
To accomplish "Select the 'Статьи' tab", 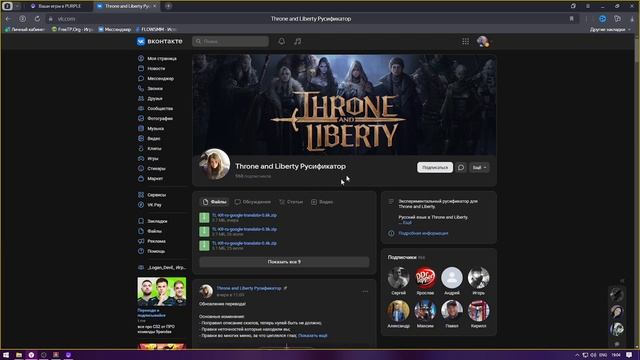I will [291, 202].
